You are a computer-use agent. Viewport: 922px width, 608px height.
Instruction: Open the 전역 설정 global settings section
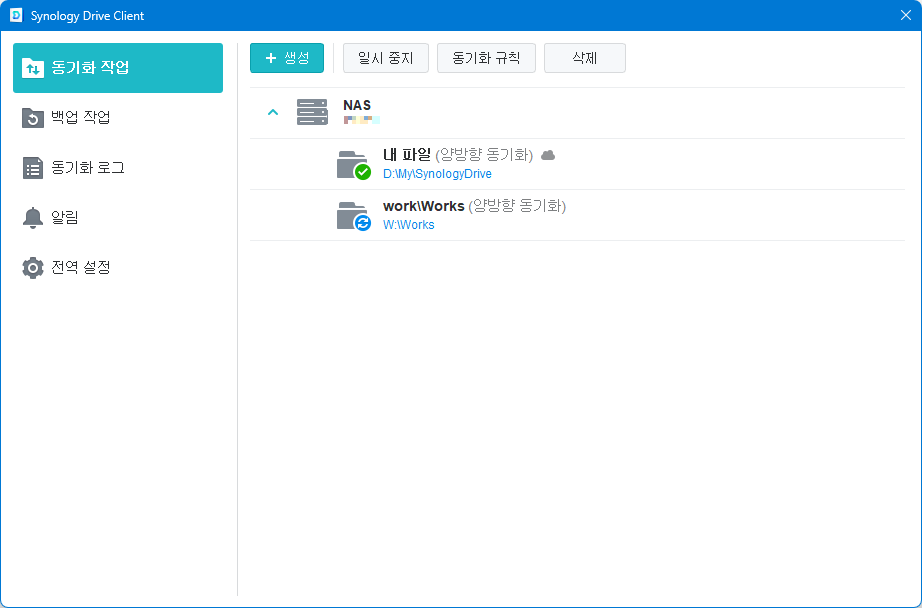[118, 268]
